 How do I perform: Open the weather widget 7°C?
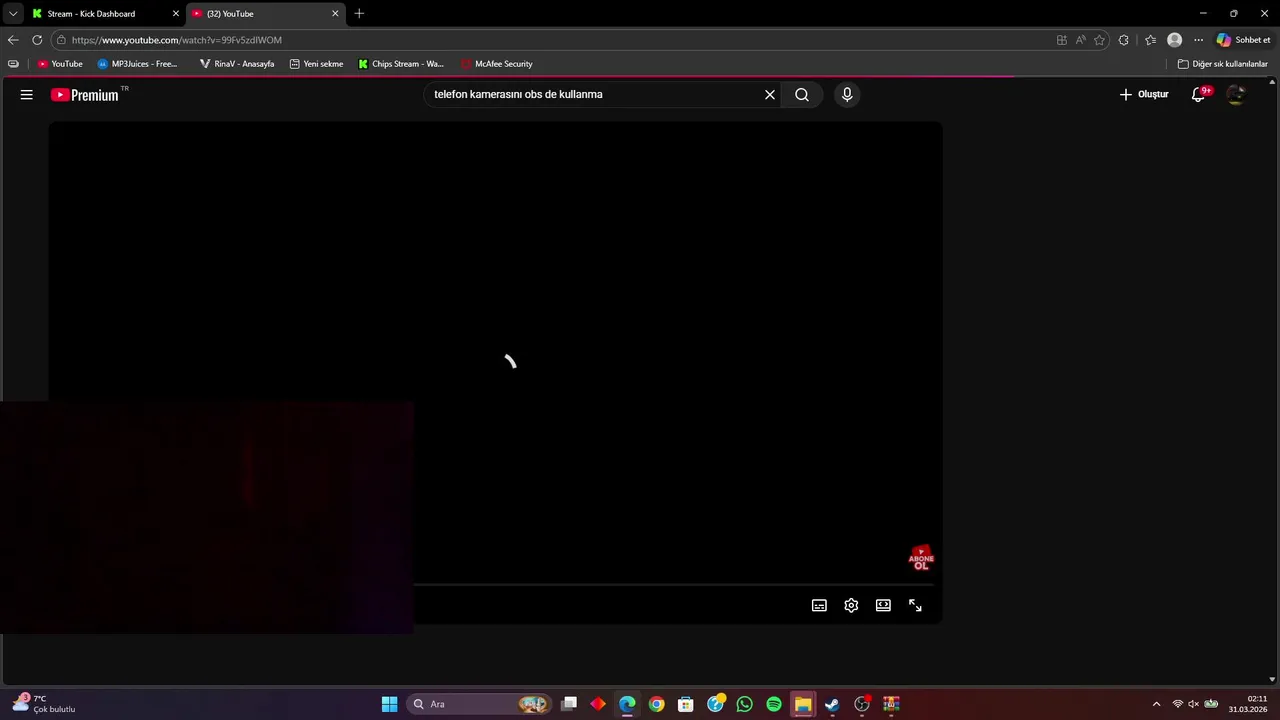click(44, 704)
